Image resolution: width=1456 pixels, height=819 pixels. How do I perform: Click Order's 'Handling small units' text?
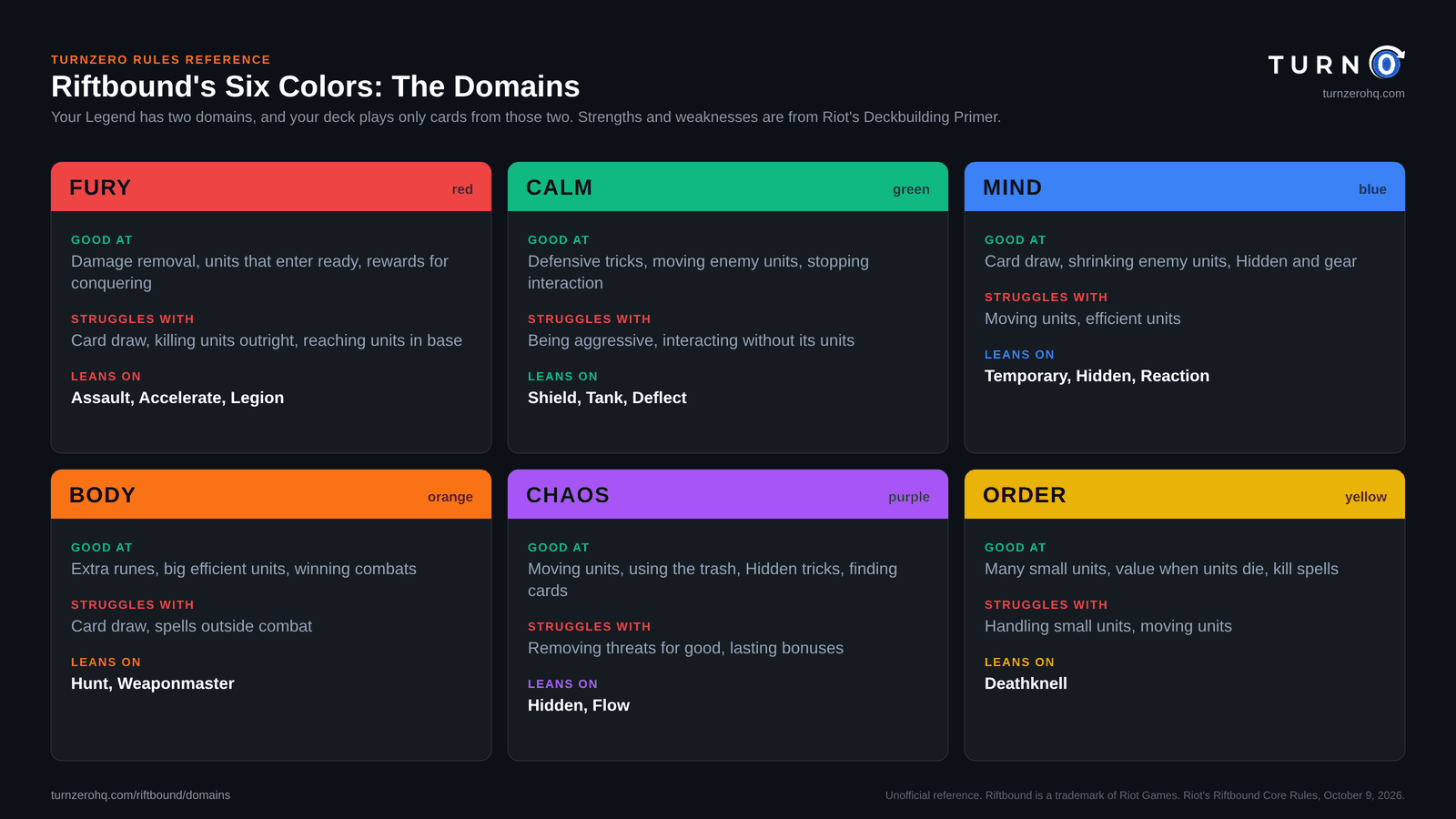tap(1108, 626)
